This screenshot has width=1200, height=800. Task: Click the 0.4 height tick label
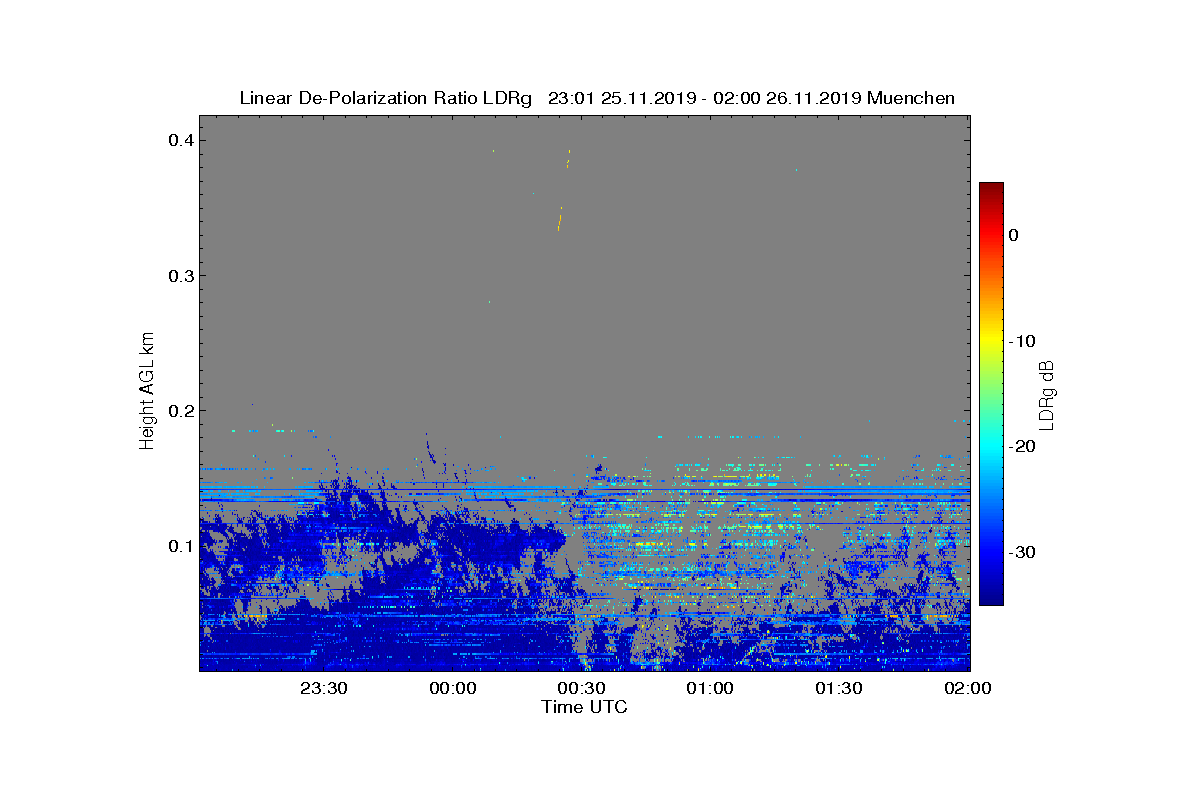tap(180, 140)
